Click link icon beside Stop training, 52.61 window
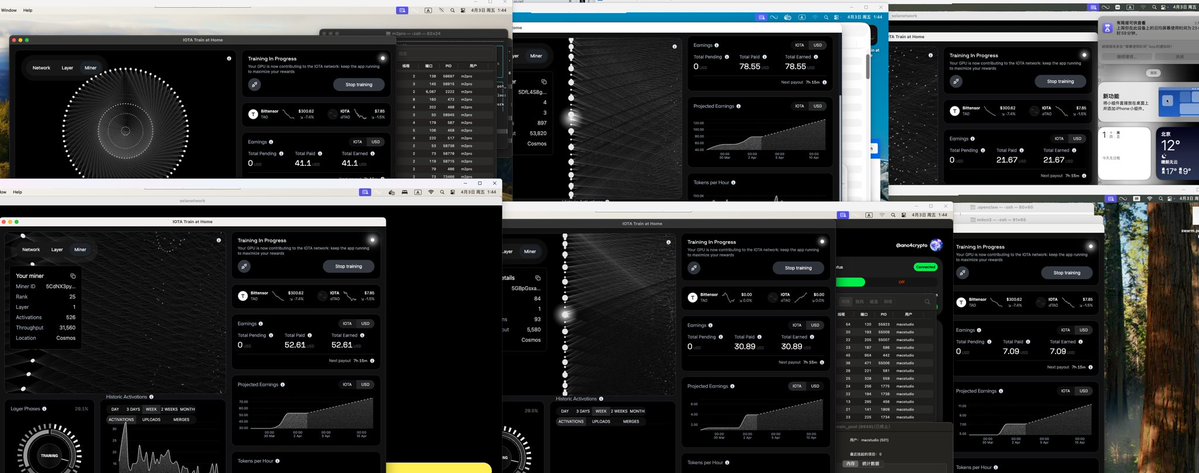Image resolution: width=1199 pixels, height=473 pixels. [x=244, y=267]
